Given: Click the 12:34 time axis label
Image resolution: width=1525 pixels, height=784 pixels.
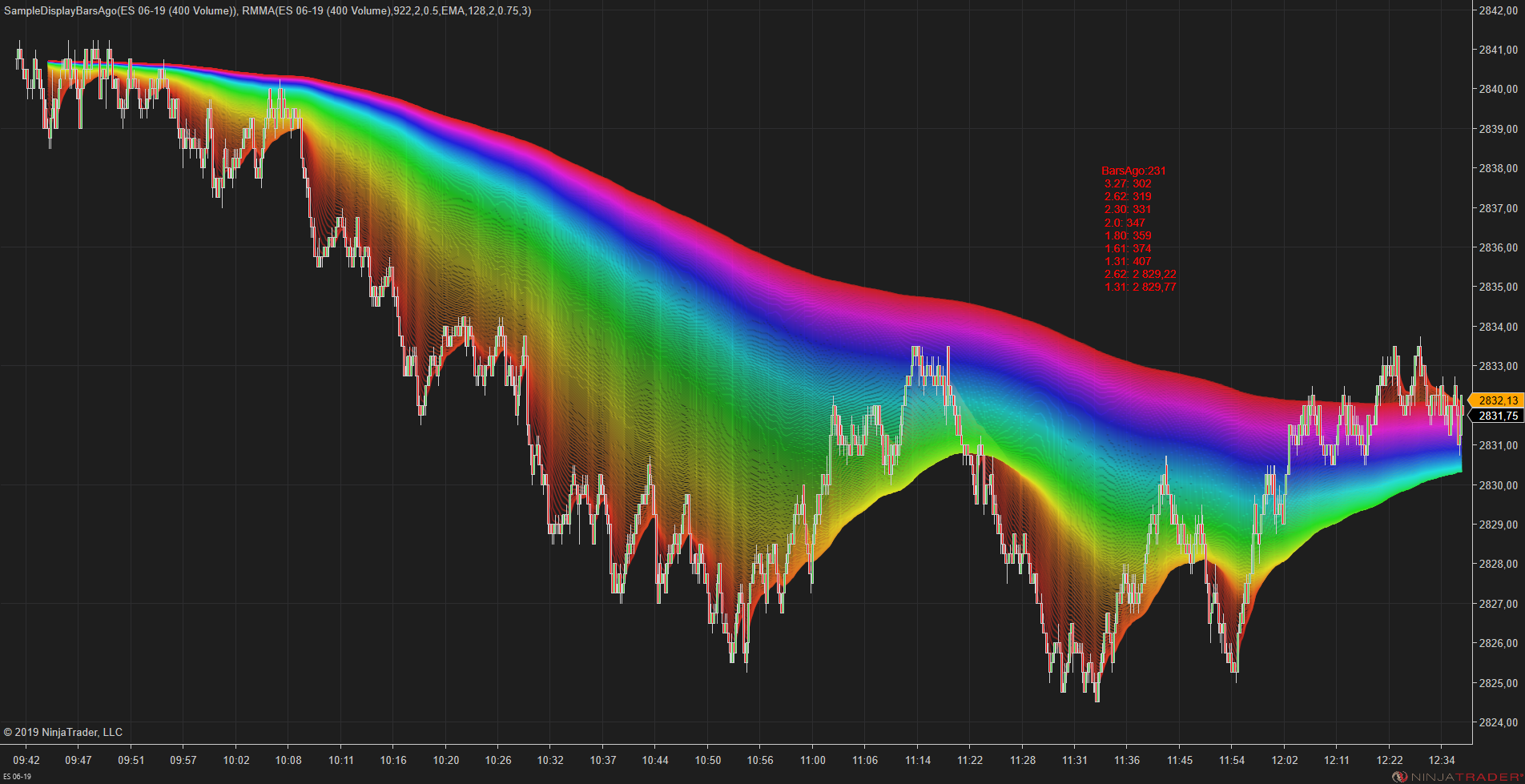Looking at the screenshot, I should [1442, 760].
